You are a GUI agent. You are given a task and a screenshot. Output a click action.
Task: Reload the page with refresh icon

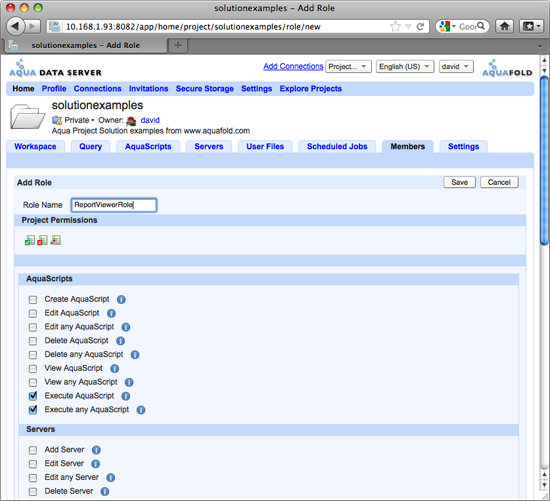coord(420,27)
